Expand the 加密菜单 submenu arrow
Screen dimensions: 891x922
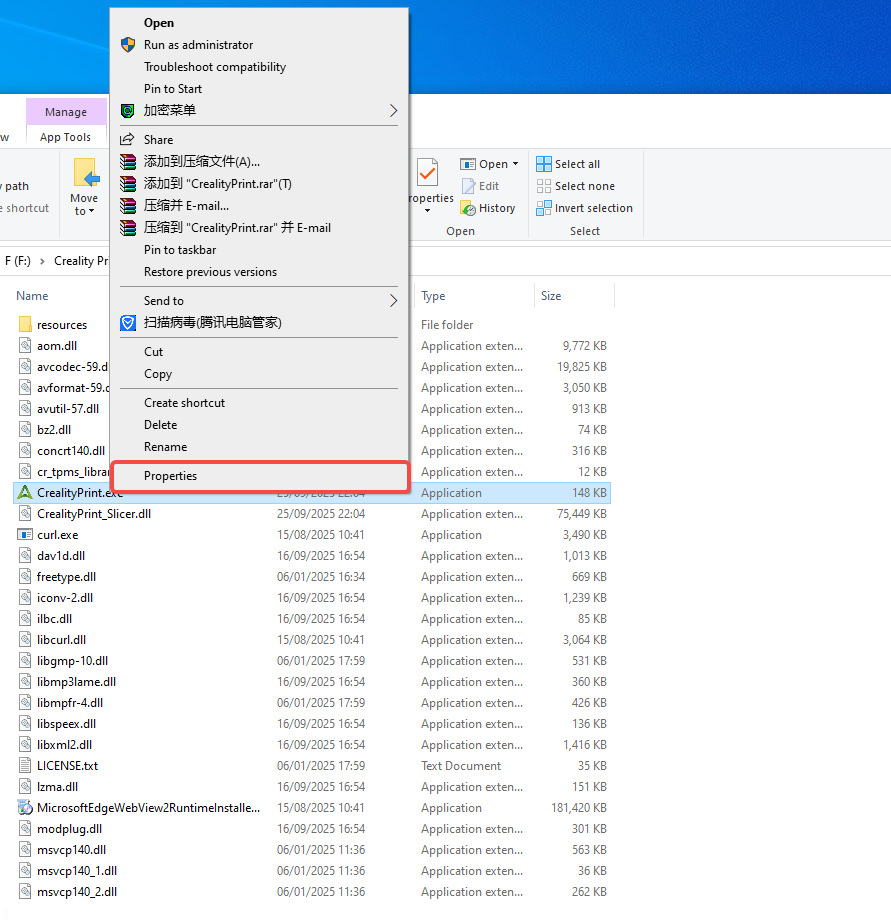[x=393, y=111]
